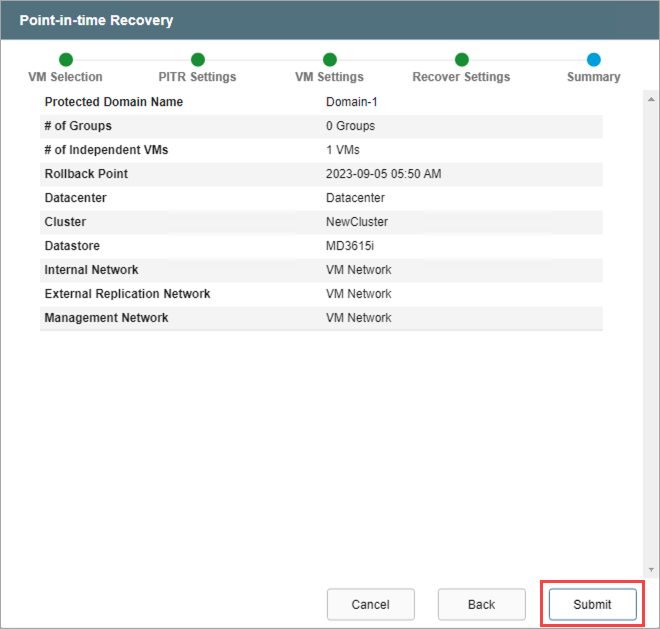
Task: Click the Rollback Point date value
Action: (383, 174)
